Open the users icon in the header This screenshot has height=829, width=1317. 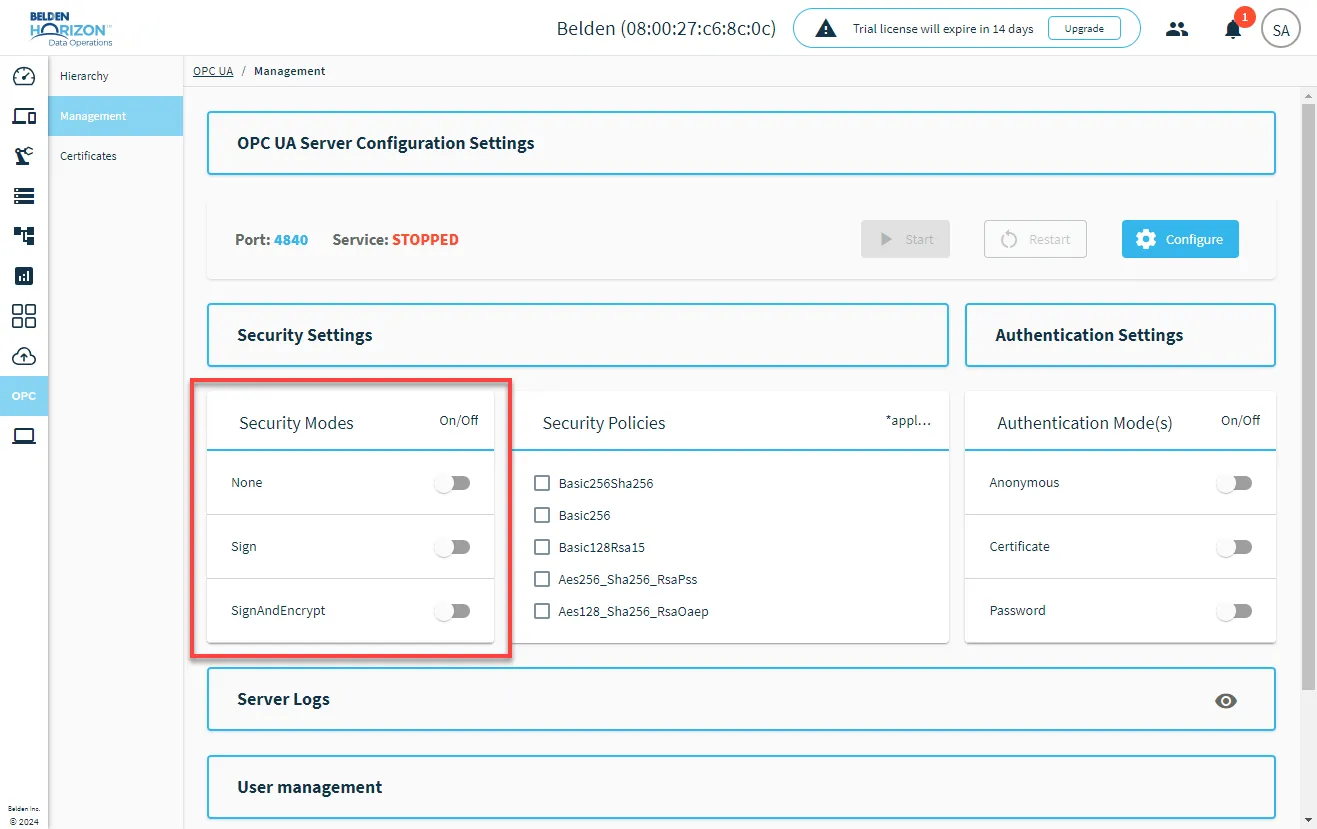point(1177,29)
